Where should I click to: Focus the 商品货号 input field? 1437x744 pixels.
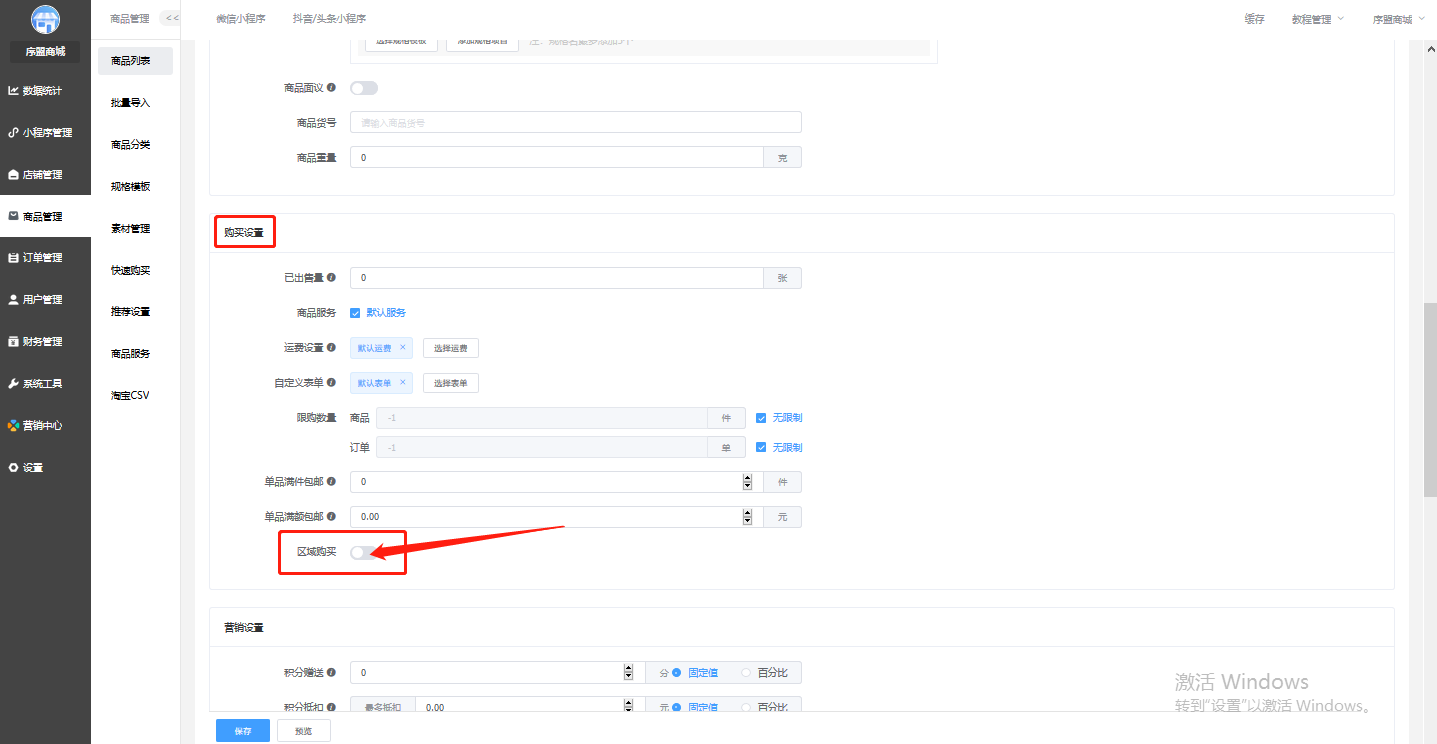tap(576, 122)
